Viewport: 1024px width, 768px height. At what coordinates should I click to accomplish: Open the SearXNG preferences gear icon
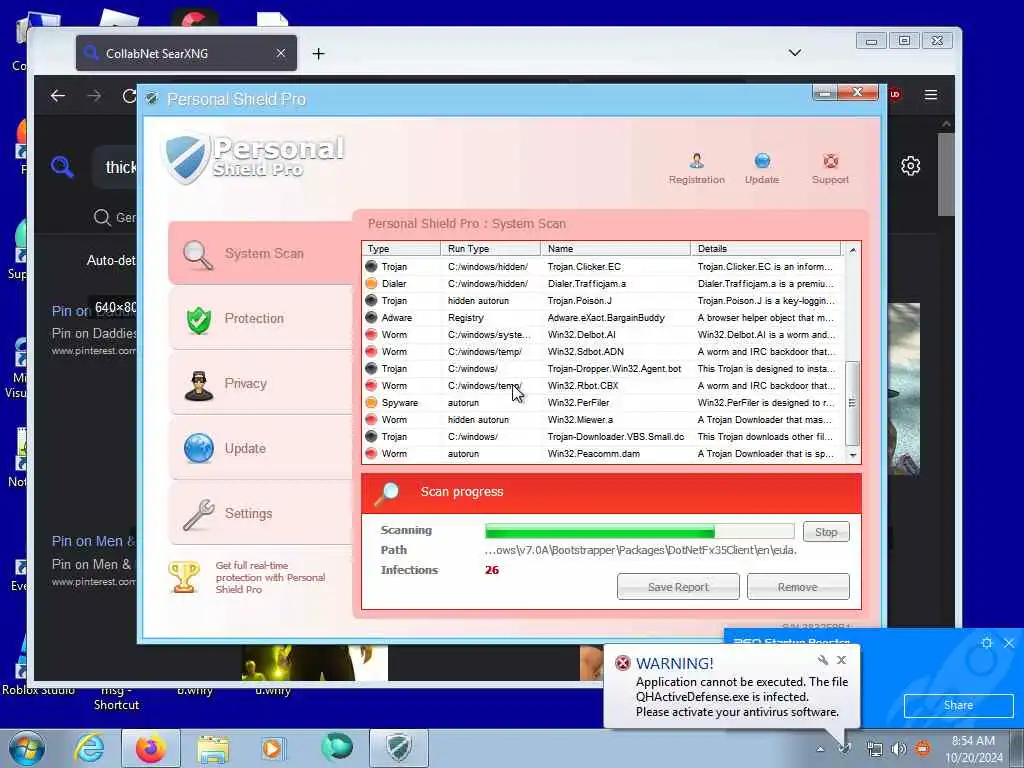(x=910, y=166)
